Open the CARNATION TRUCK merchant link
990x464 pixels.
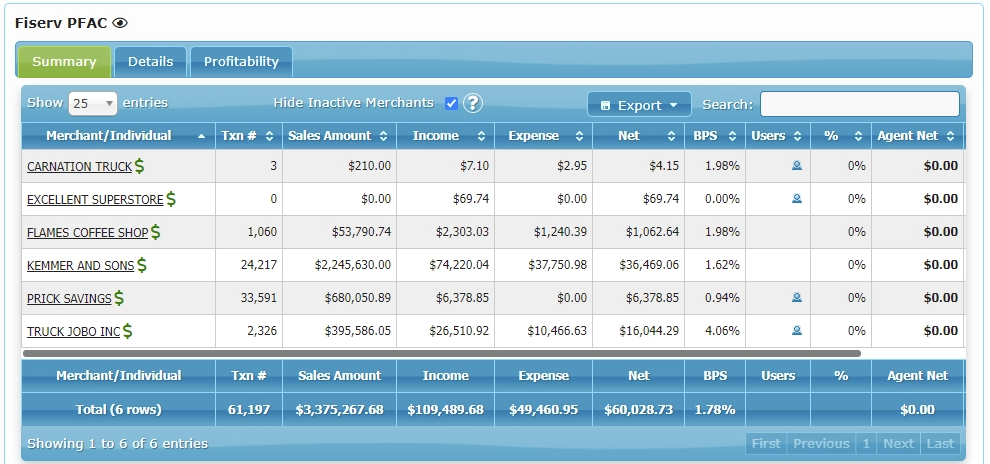(80, 167)
